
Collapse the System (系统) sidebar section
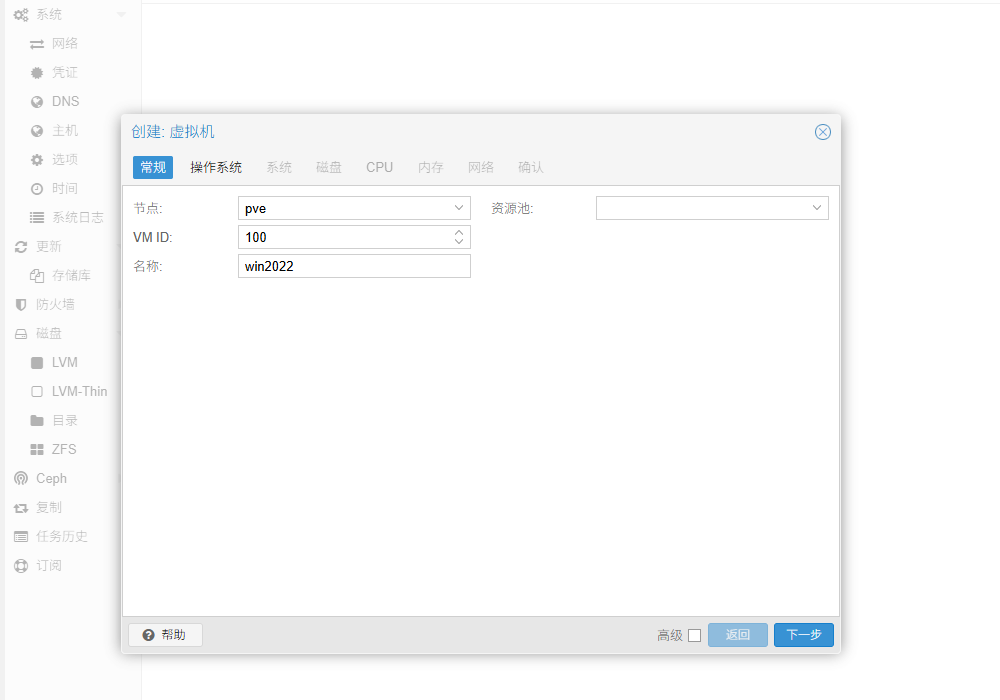121,15
